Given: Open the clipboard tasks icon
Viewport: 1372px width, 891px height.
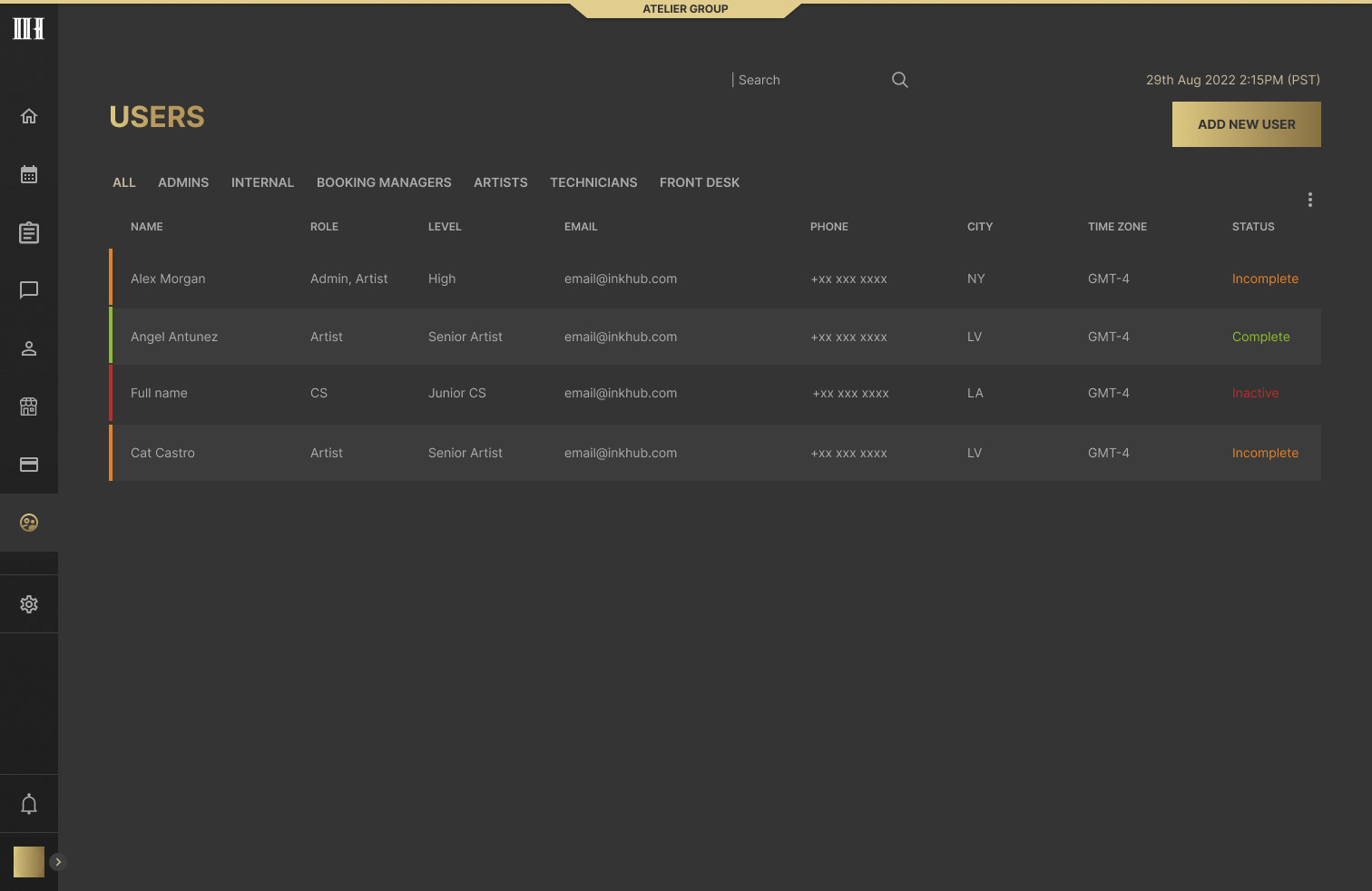Looking at the screenshot, I should pos(29,232).
